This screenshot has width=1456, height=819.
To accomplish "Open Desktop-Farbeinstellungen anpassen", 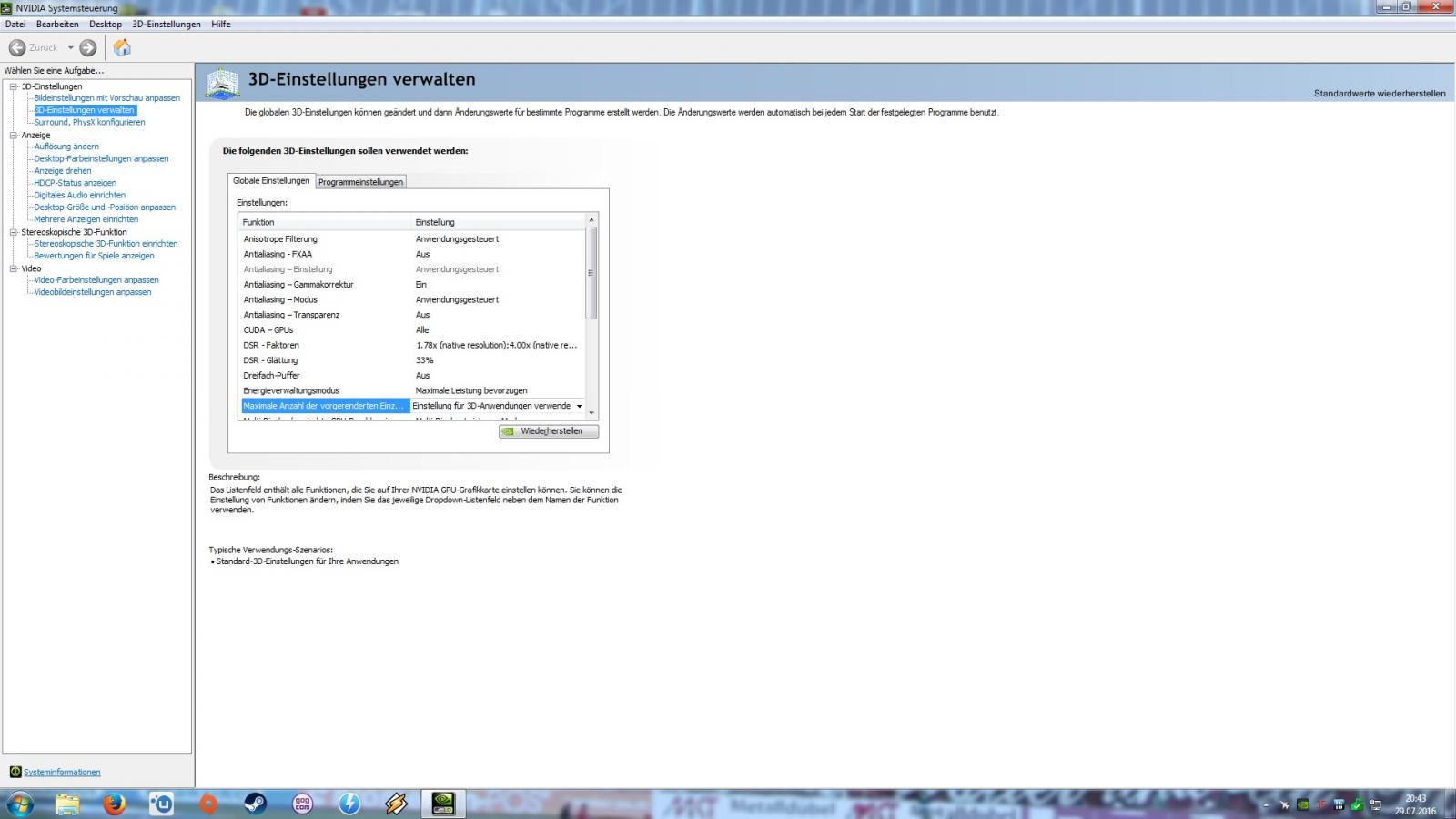I will (101, 158).
